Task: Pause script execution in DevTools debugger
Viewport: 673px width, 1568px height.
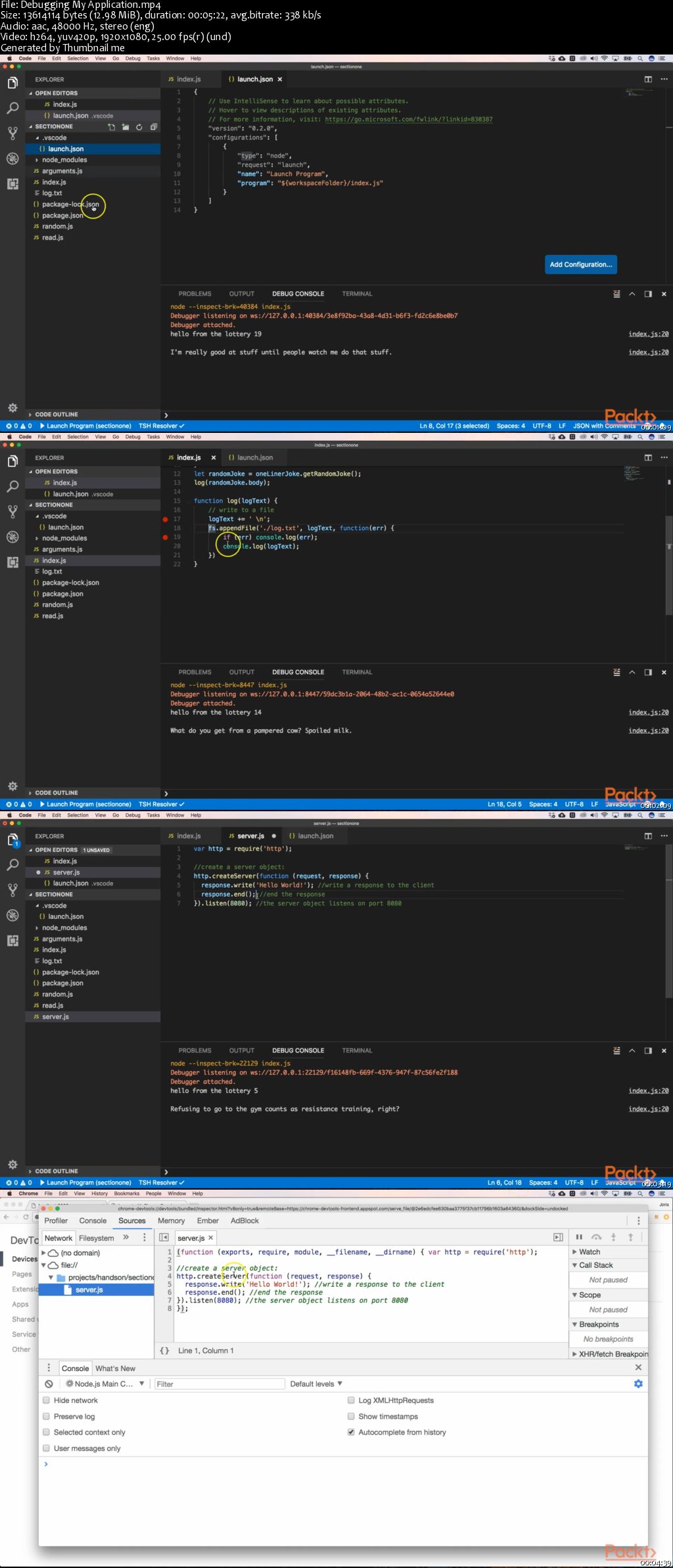Action: click(579, 1237)
